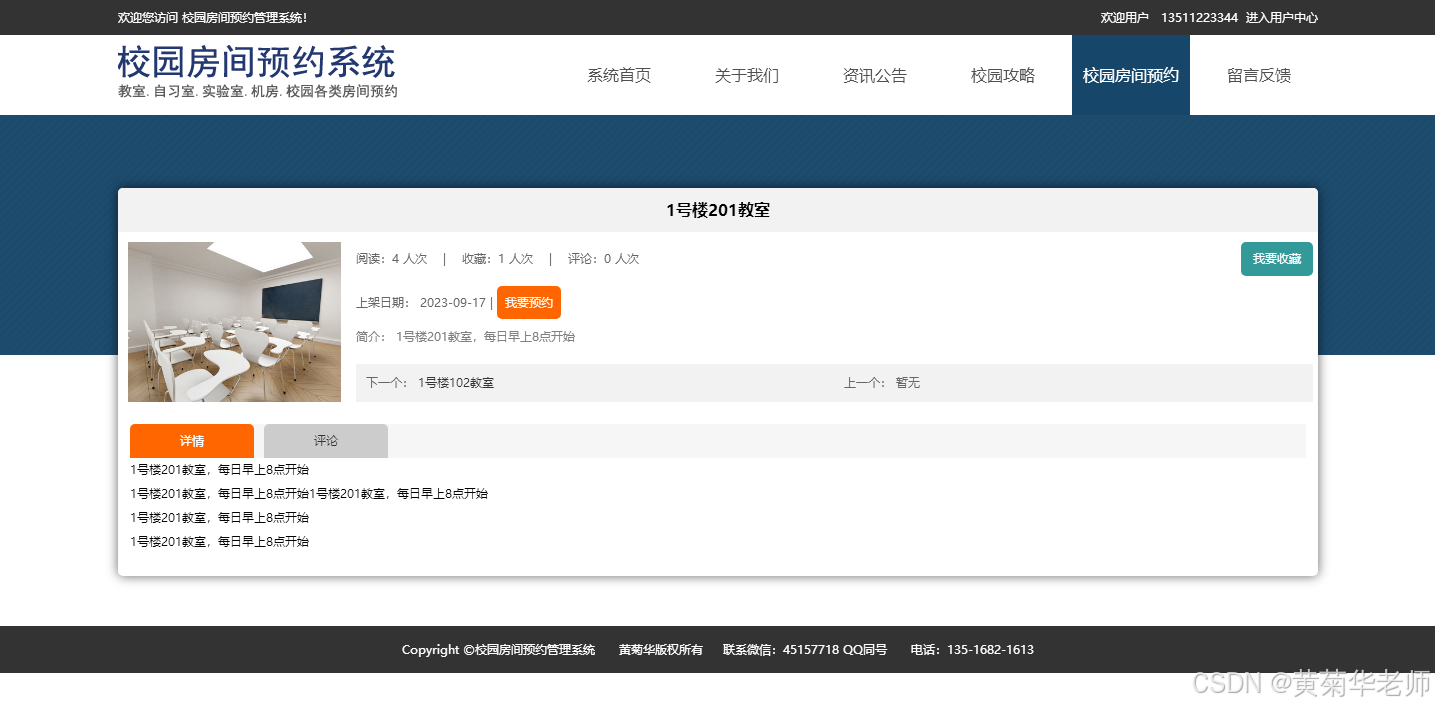Viewport: 1435px width, 709px height.
Task: Click the welcome message 欢迎您访问 校园房间预约管理系统!
Action: click(213, 18)
